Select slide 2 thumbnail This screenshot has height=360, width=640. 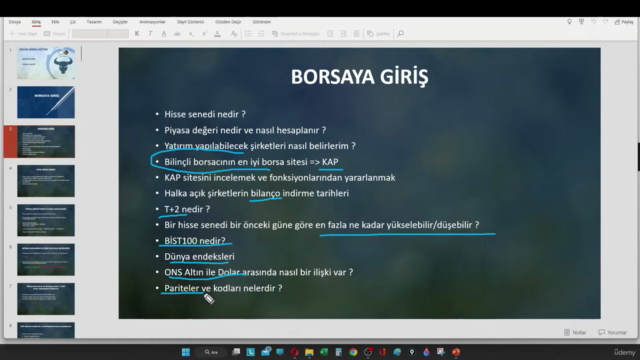pyautogui.click(x=46, y=102)
